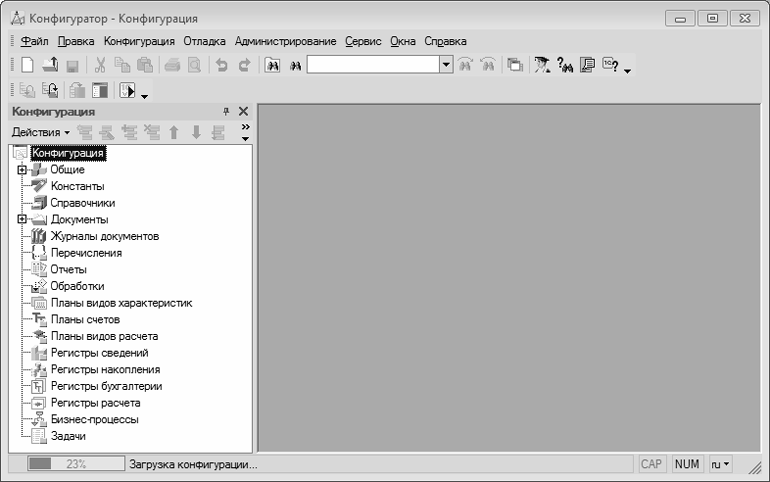Click the Константы tree icon
This screenshot has width=770, height=482.
pos(39,186)
